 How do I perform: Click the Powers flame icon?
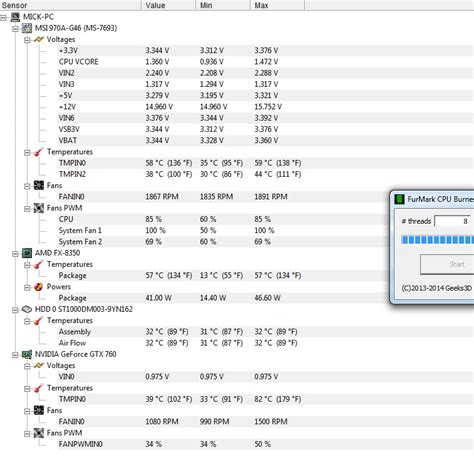(x=39, y=287)
